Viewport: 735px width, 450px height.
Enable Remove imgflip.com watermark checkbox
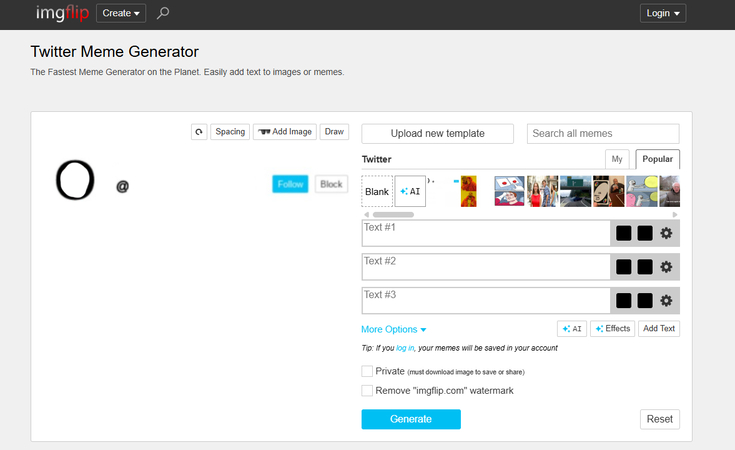(x=367, y=390)
